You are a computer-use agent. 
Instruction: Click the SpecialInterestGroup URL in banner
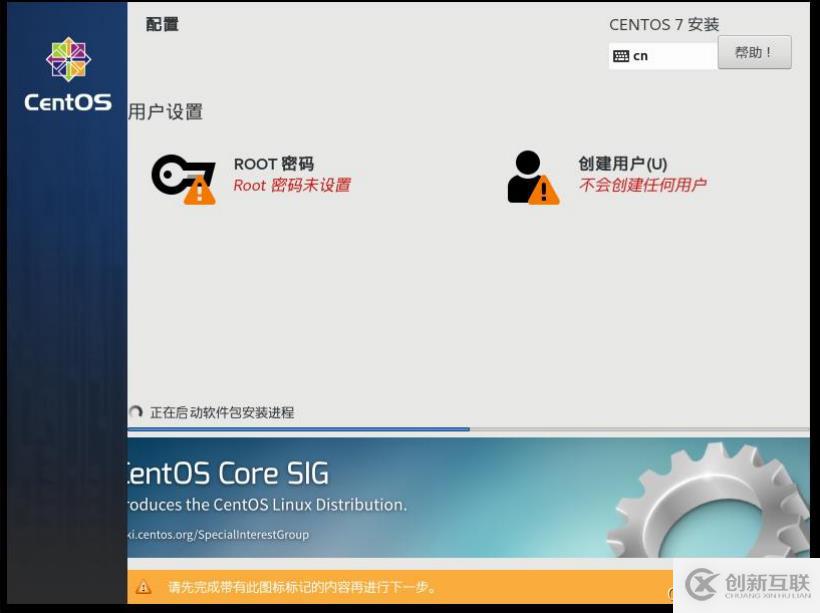coord(218,535)
